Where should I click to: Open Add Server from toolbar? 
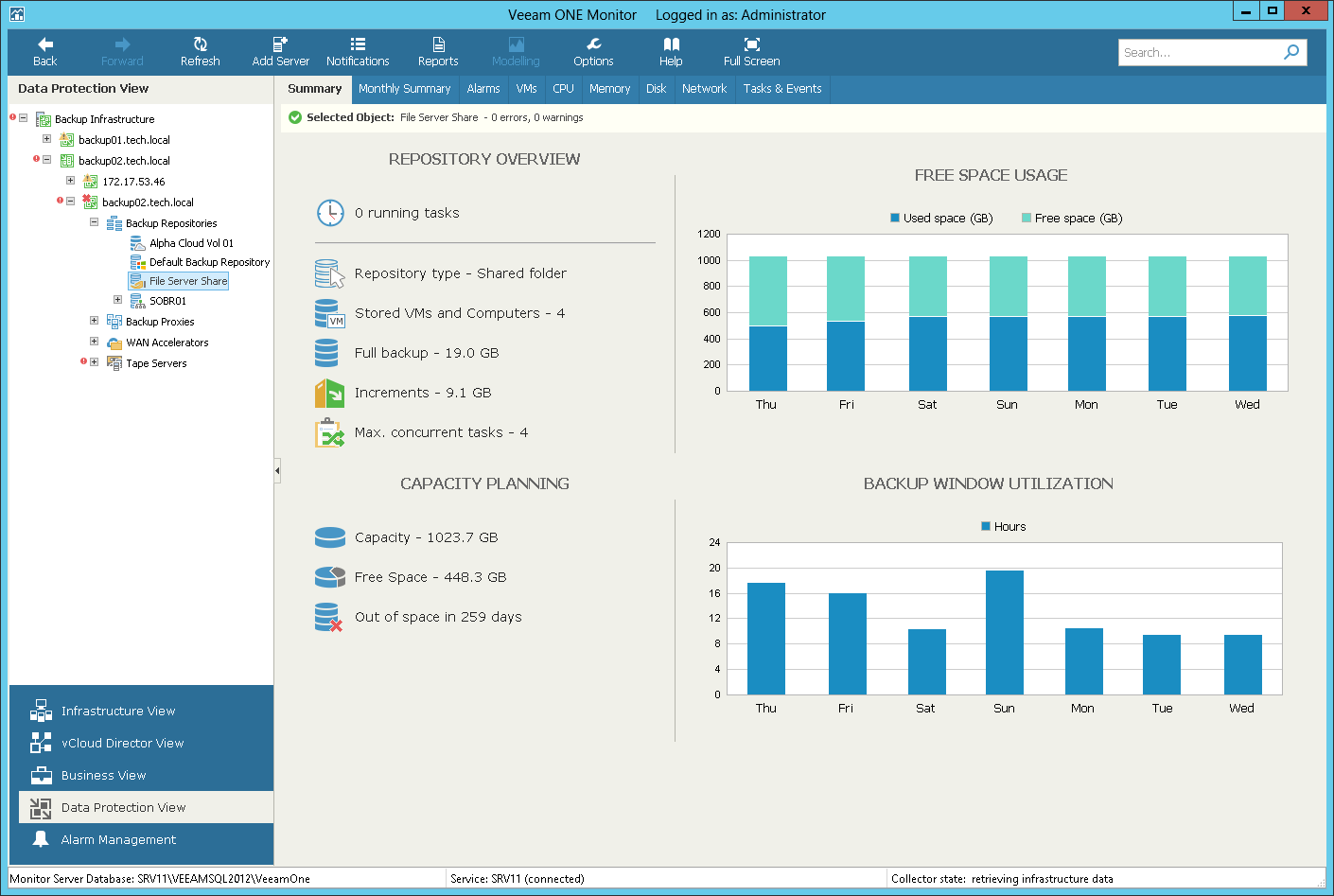(x=280, y=52)
